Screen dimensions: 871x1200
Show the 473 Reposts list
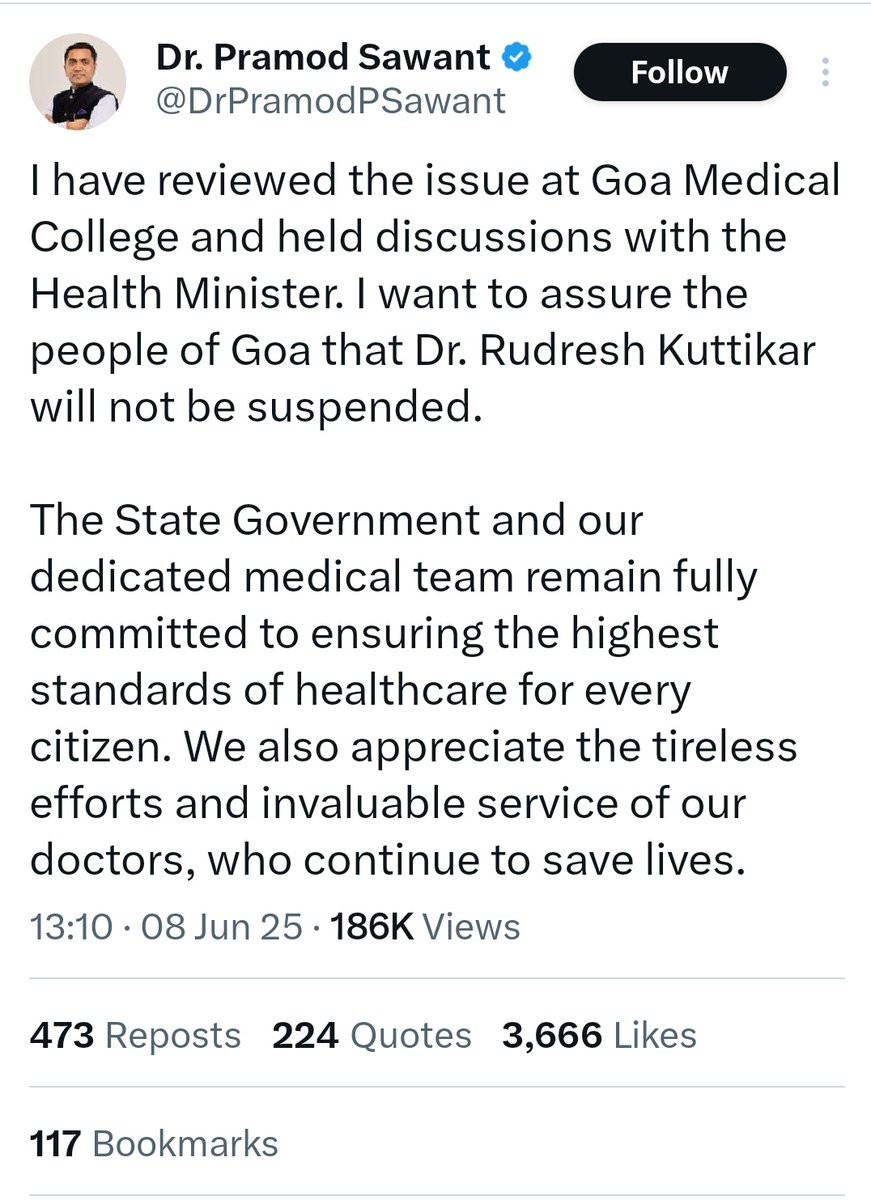(x=135, y=1036)
